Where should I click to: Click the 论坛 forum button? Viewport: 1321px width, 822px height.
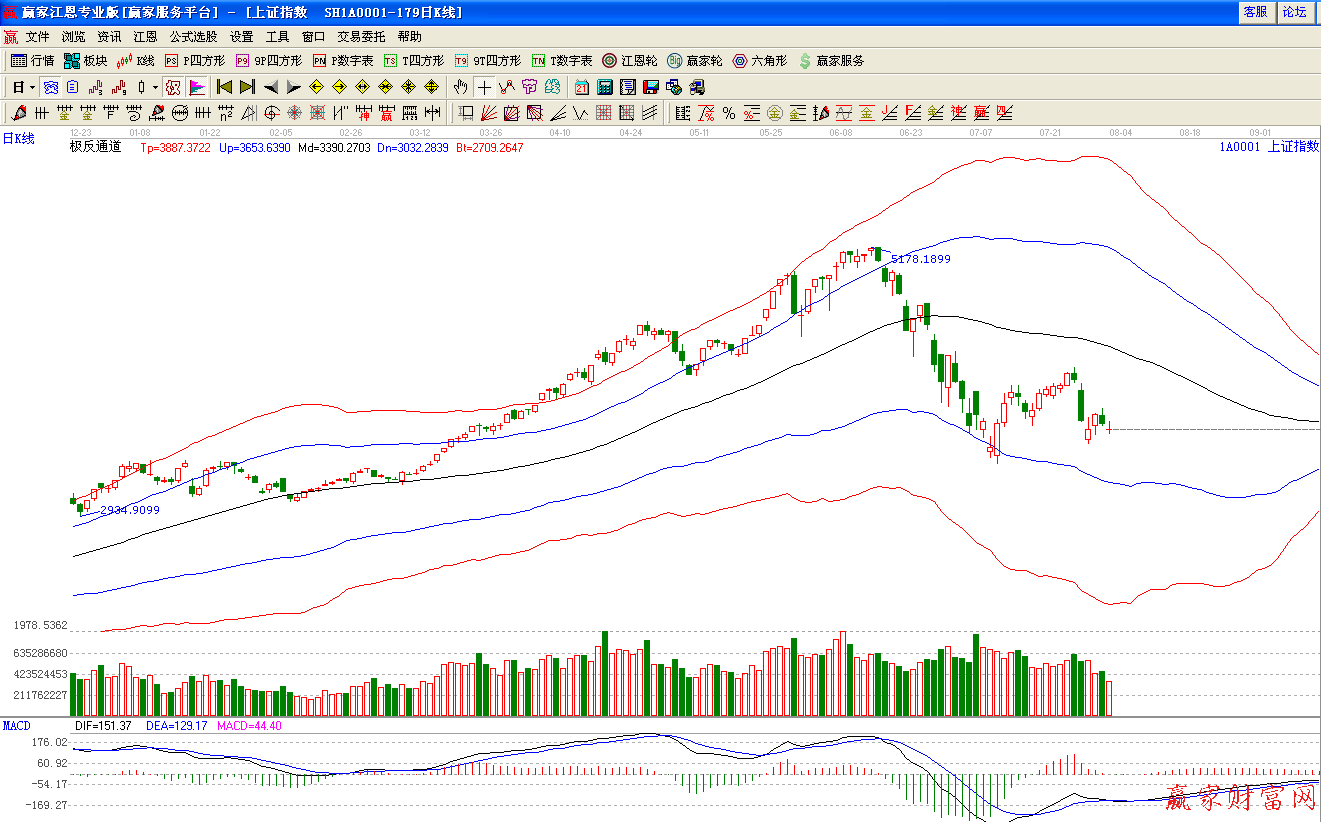1295,12
